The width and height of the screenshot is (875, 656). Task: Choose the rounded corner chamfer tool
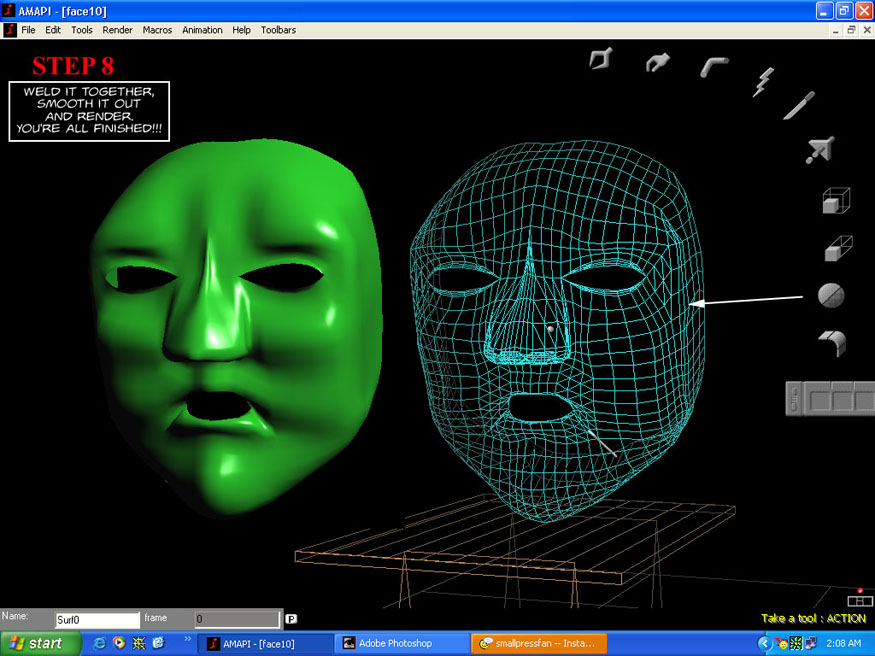point(832,343)
